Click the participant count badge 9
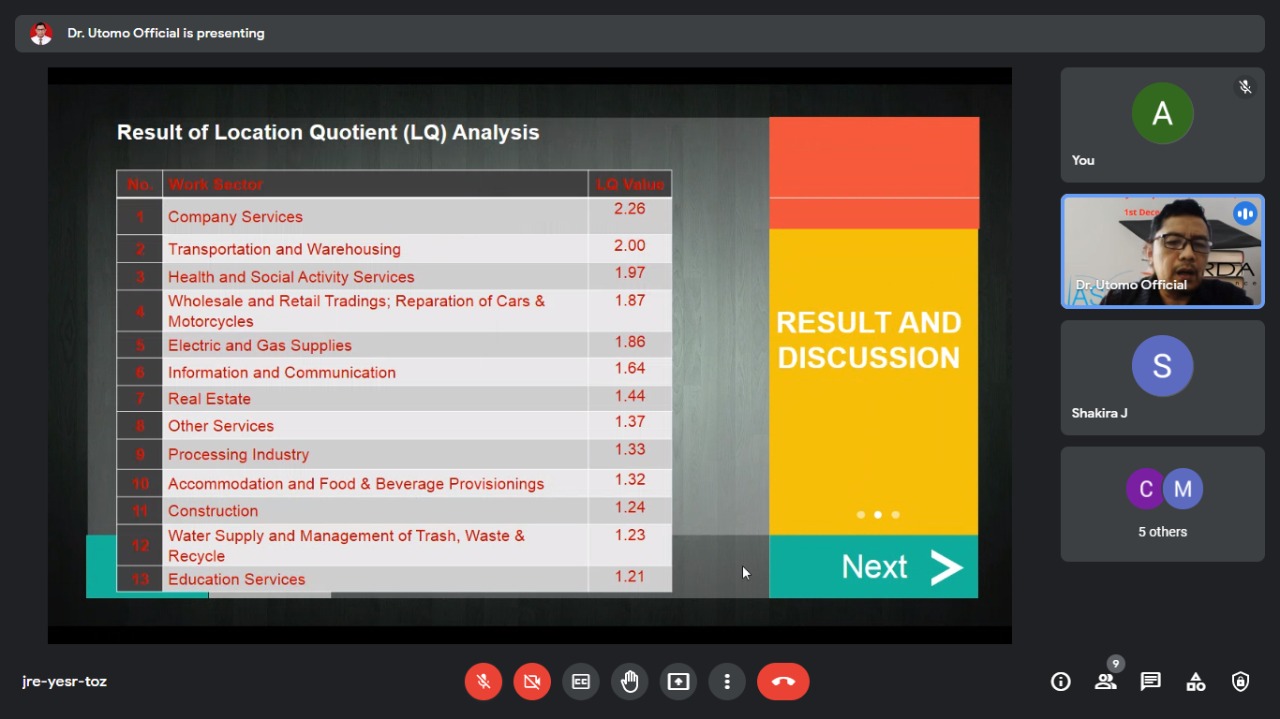This screenshot has width=1280, height=719. pos(1116,664)
